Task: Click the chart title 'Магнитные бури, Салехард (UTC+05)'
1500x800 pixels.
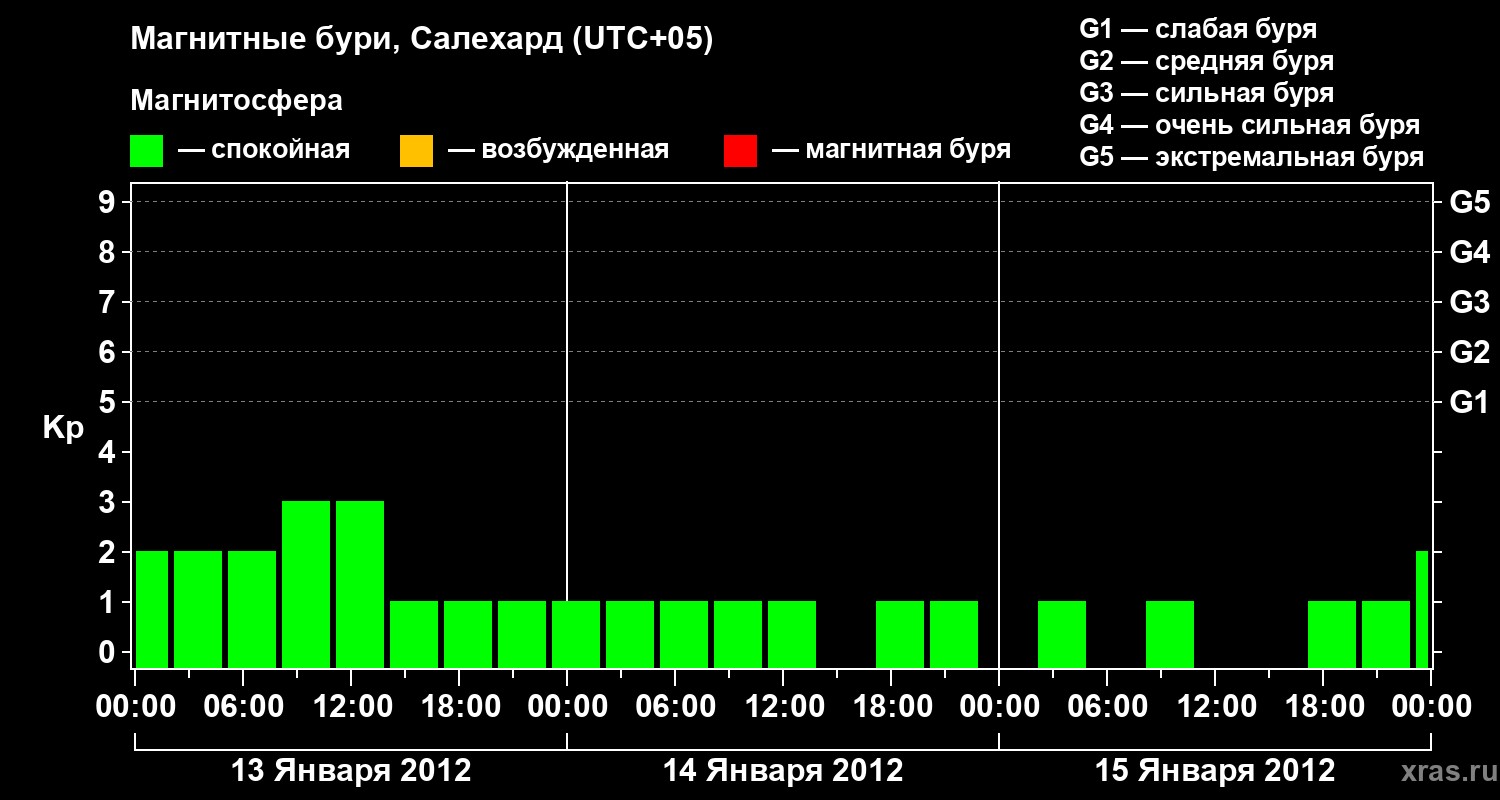Action: [422, 39]
